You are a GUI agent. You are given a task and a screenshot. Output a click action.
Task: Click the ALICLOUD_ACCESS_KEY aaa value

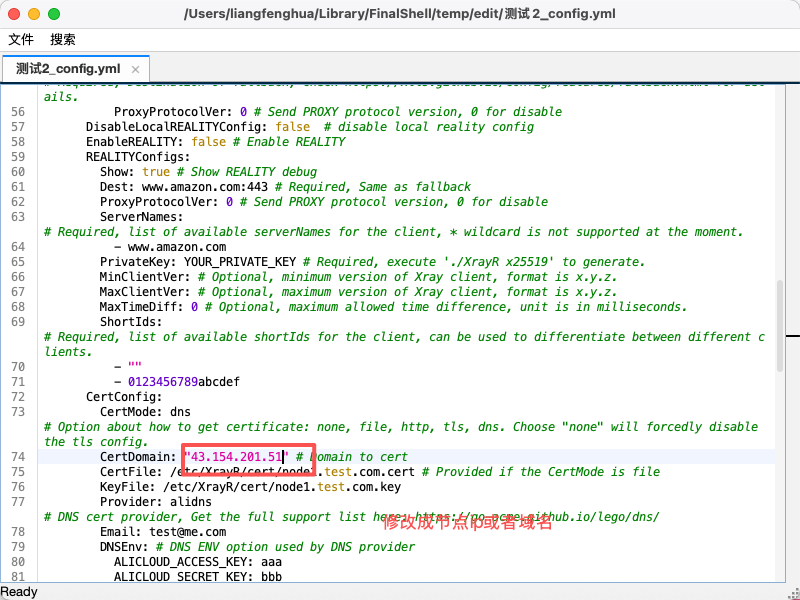pyautogui.click(x=271, y=562)
